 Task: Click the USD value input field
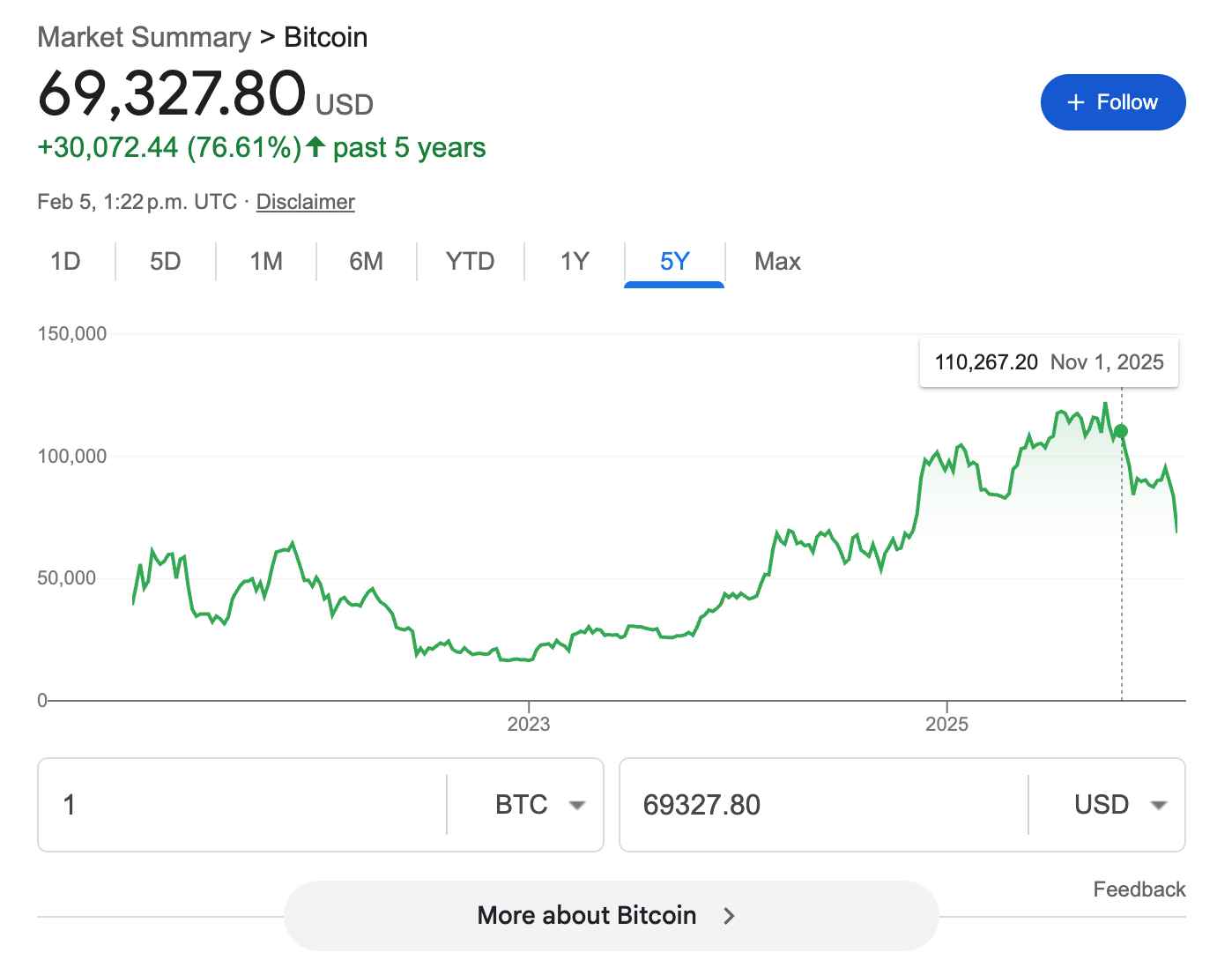click(x=820, y=805)
